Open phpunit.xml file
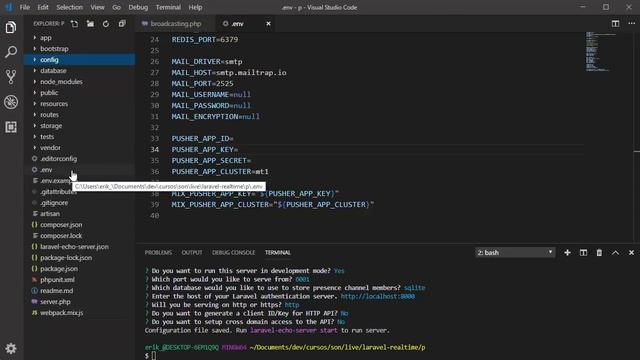This screenshot has height=360, width=640. (x=80, y=280)
